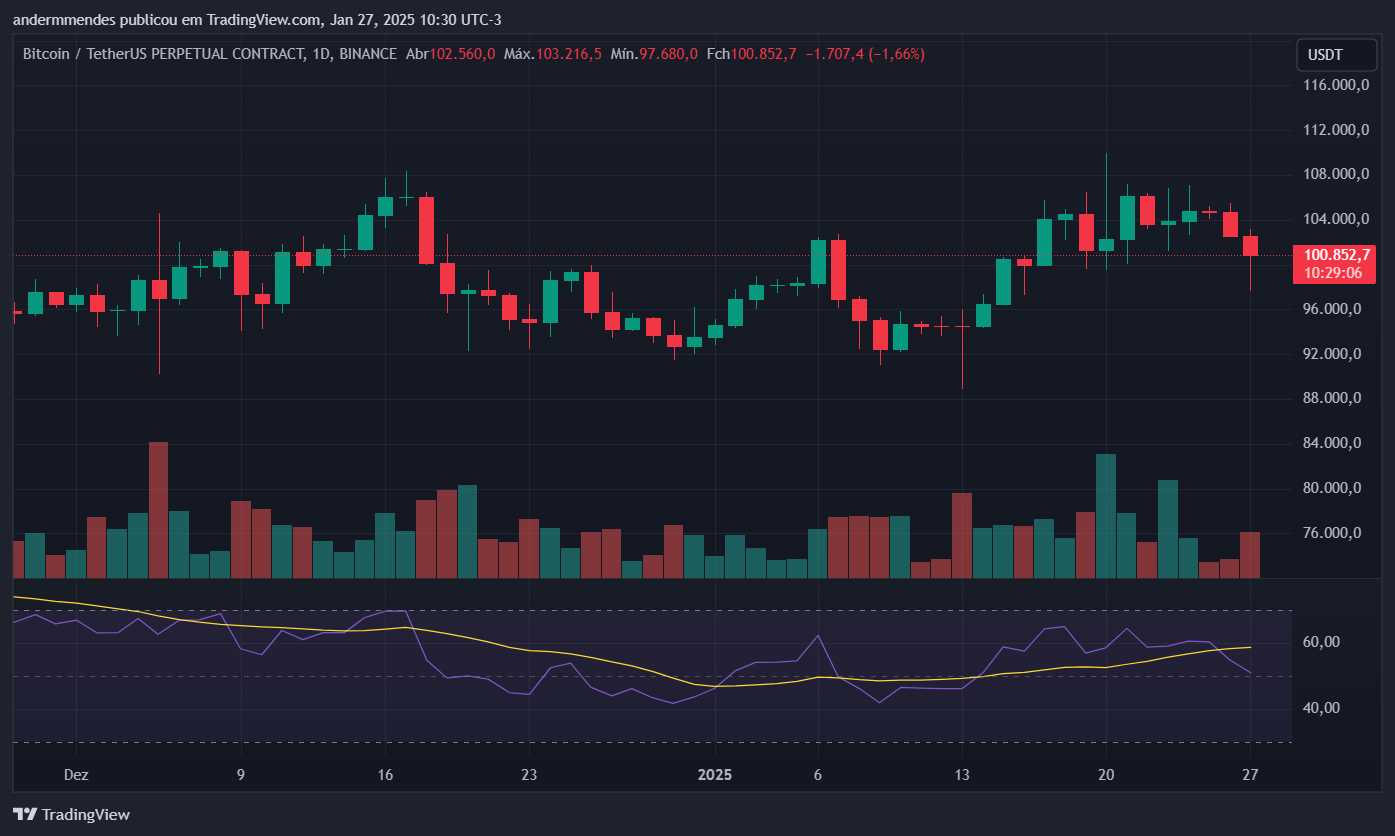The width and height of the screenshot is (1395, 836).
Task: Select the low value Mín. 97.680,0
Action: click(654, 54)
